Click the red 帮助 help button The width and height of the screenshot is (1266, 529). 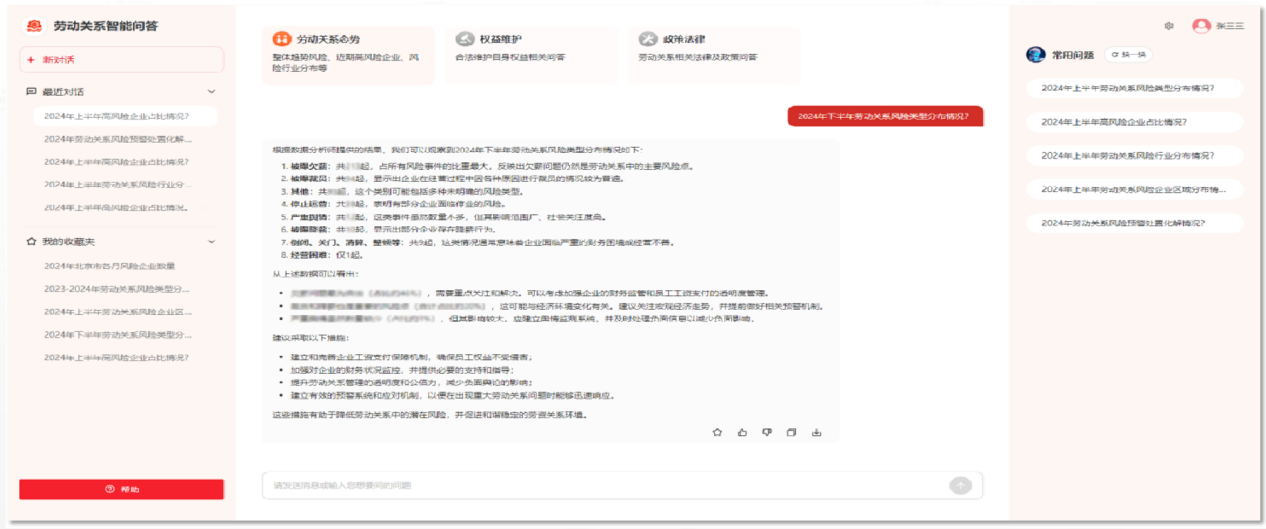121,489
